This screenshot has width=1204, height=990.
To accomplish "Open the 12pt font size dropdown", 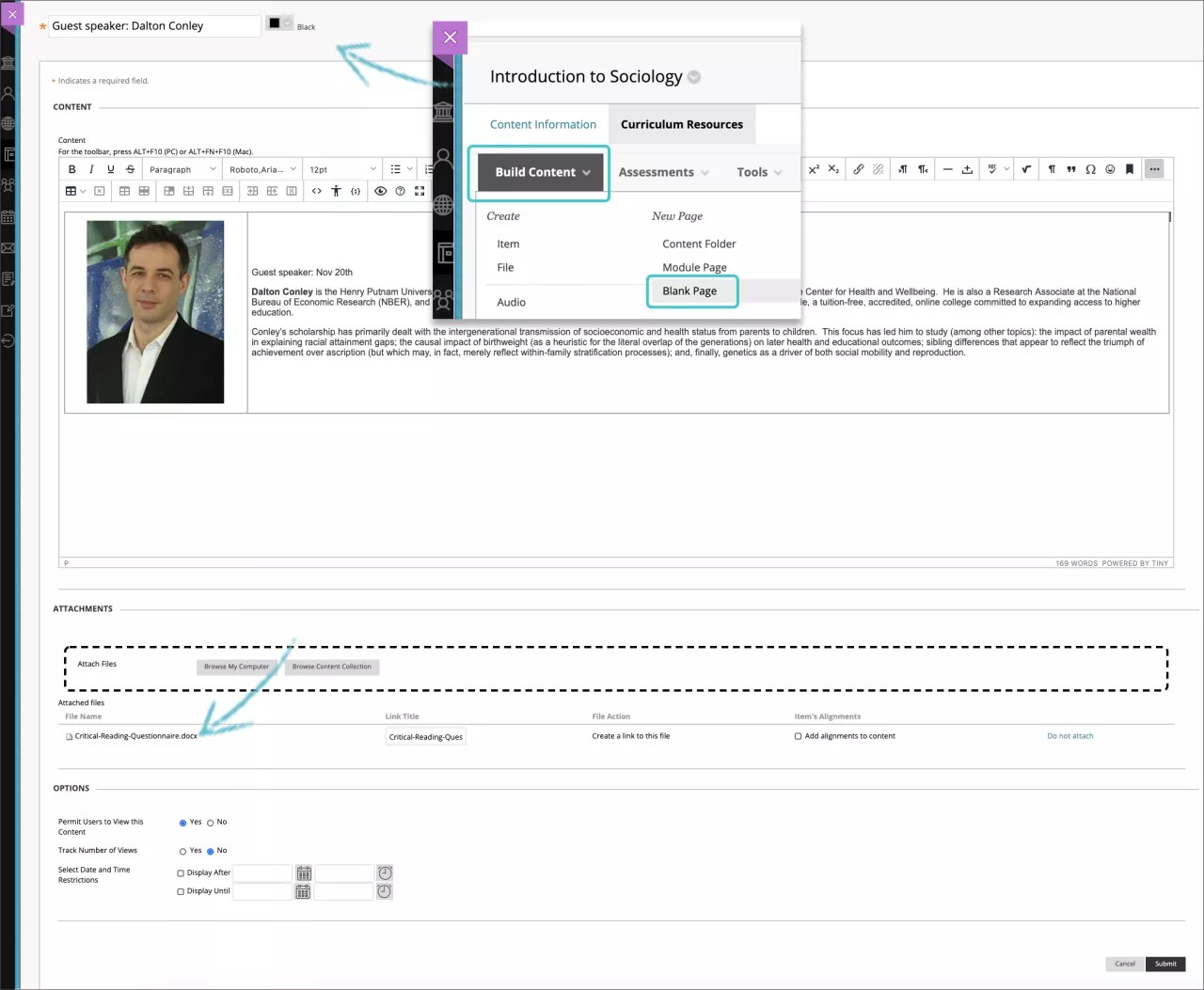I will click(x=342, y=169).
